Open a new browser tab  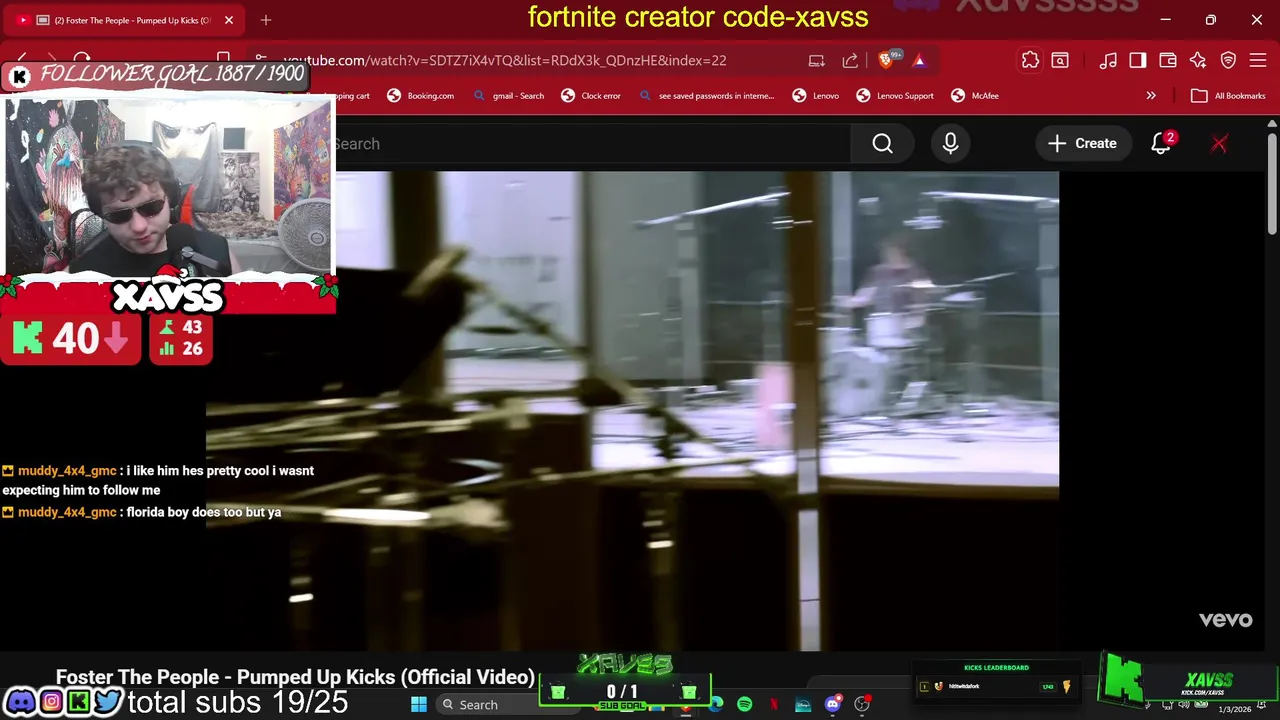[x=266, y=20]
